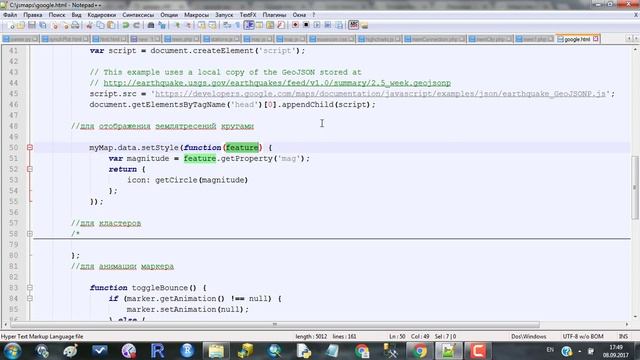Toggle synchronized vertical scrolling icon
Screen dimensions: 640x360
pyautogui.click(x=201, y=25)
